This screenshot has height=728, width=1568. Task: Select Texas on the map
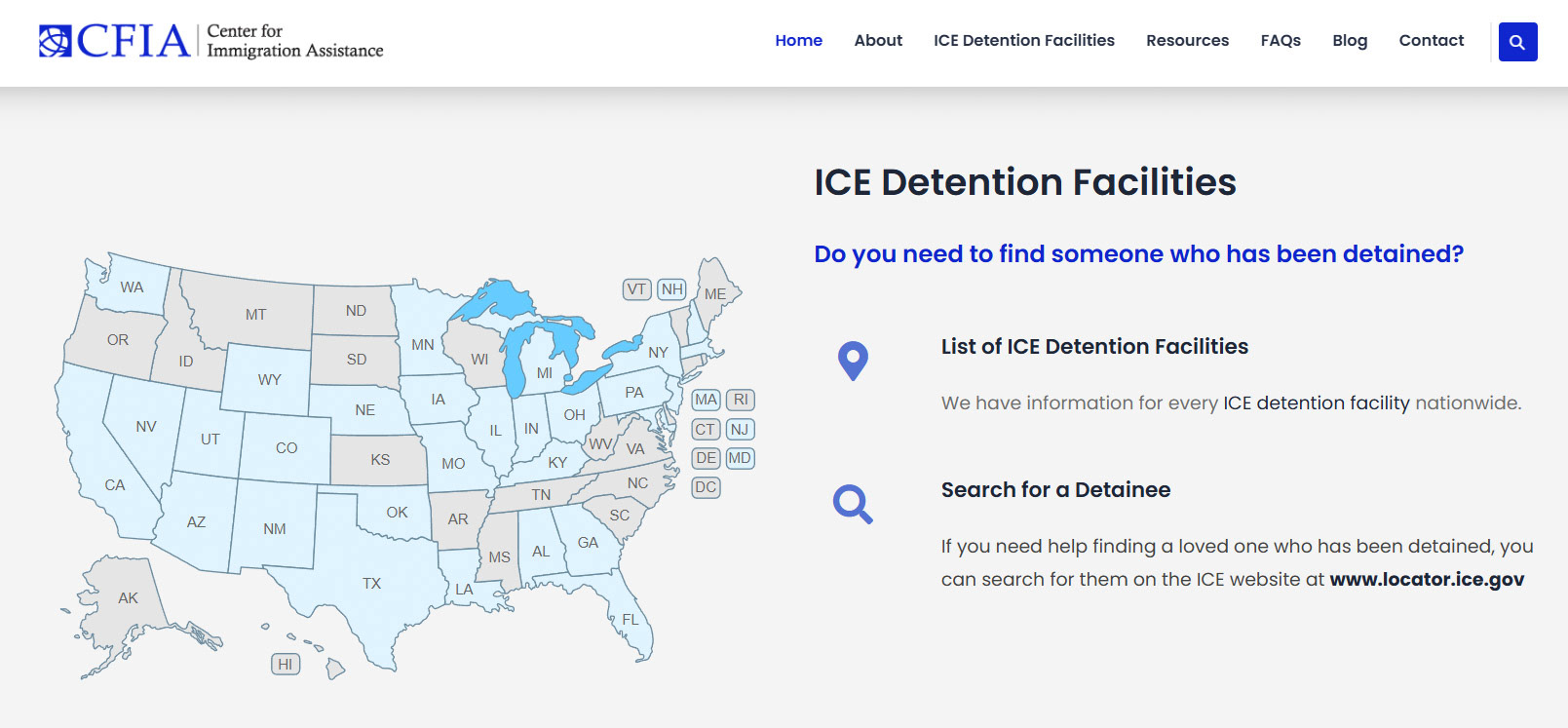pos(371,583)
